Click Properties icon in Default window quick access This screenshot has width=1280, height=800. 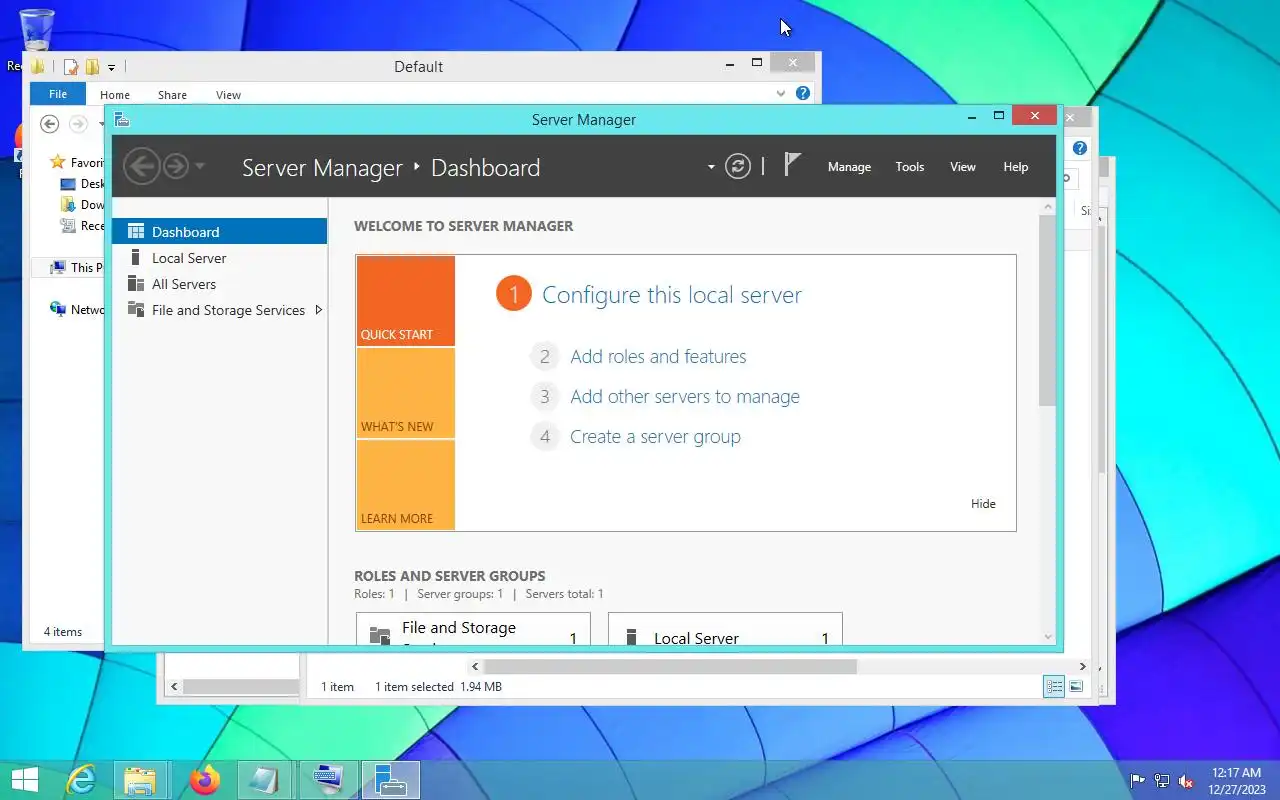pyautogui.click(x=71, y=67)
